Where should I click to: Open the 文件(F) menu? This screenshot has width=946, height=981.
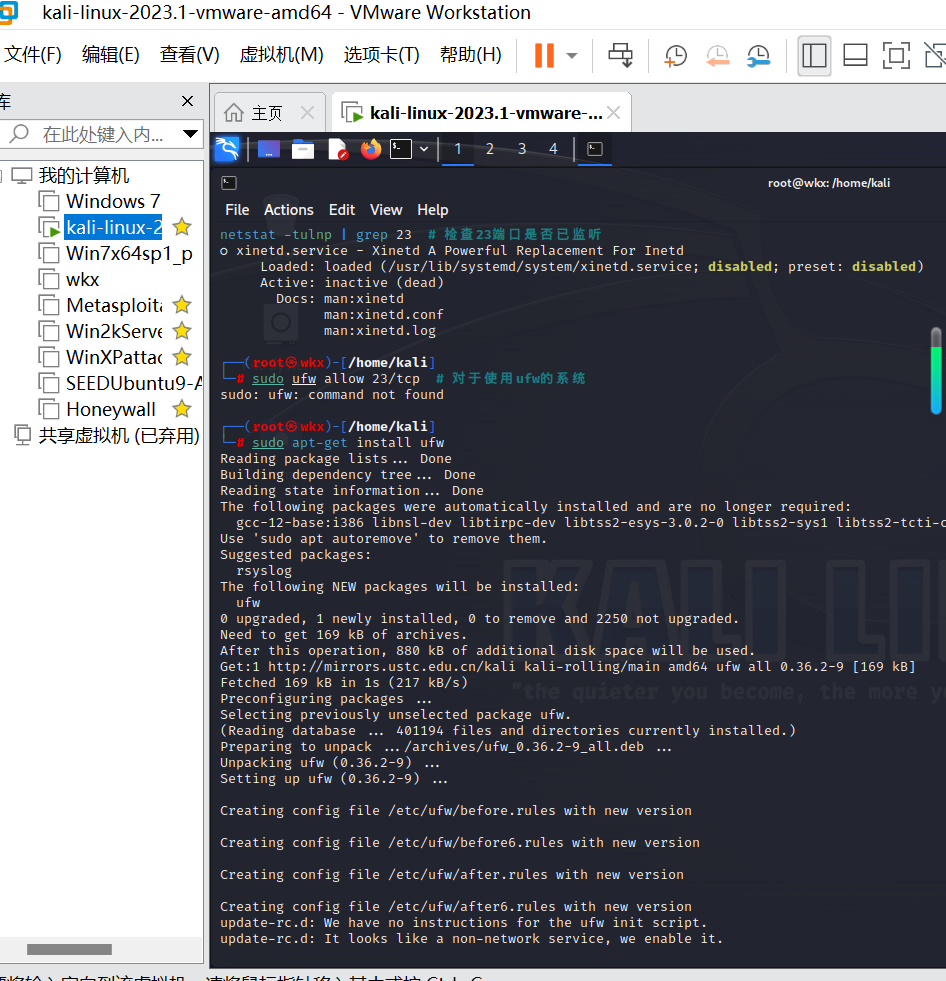33,55
